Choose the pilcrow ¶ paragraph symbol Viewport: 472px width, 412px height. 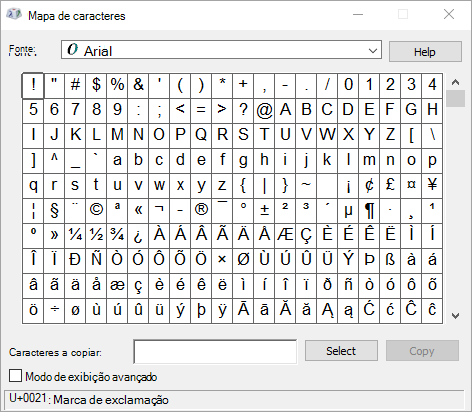tap(369, 211)
